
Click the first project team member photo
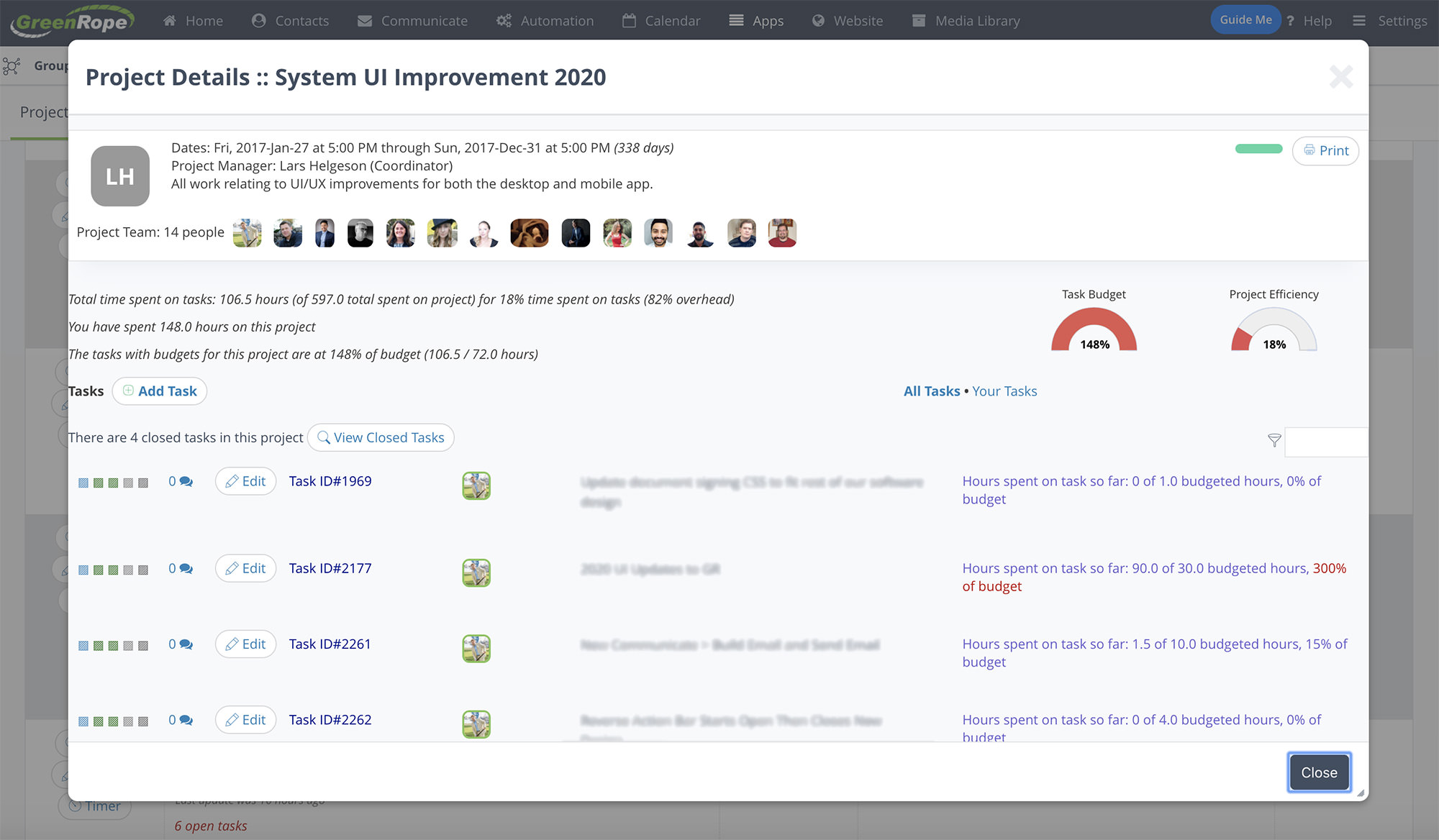click(x=248, y=233)
